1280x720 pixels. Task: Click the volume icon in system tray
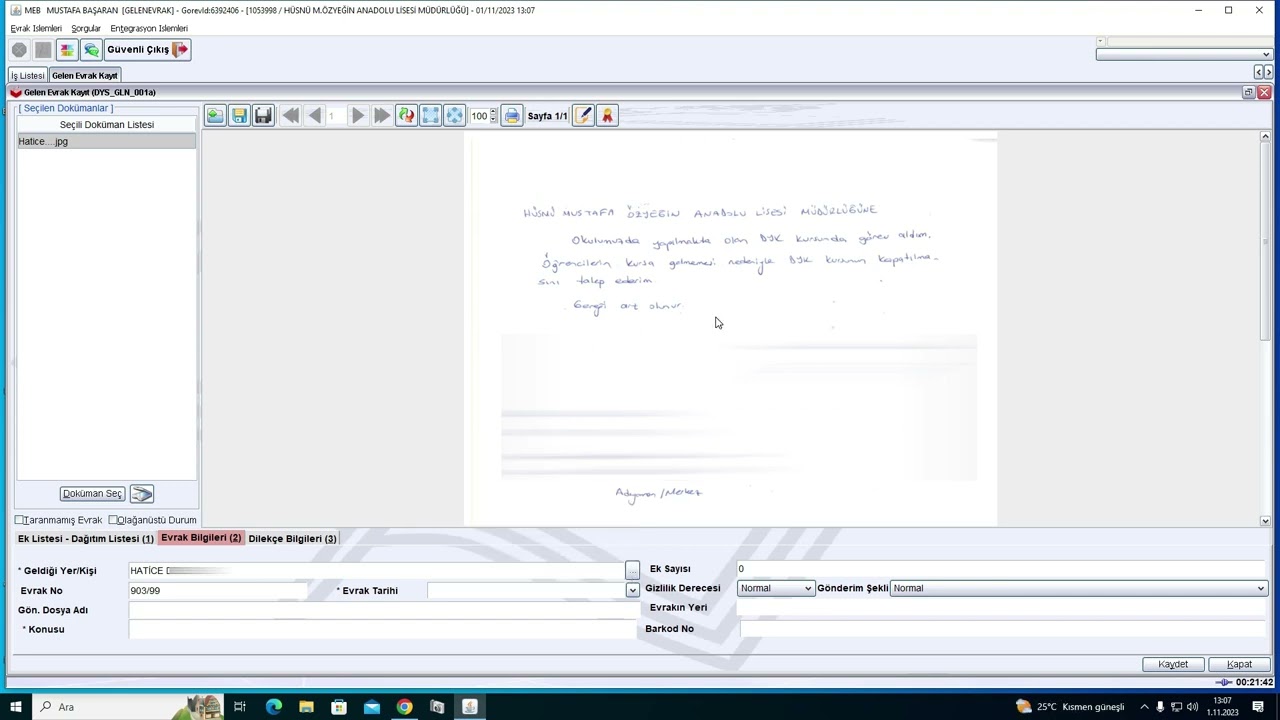[x=1192, y=707]
